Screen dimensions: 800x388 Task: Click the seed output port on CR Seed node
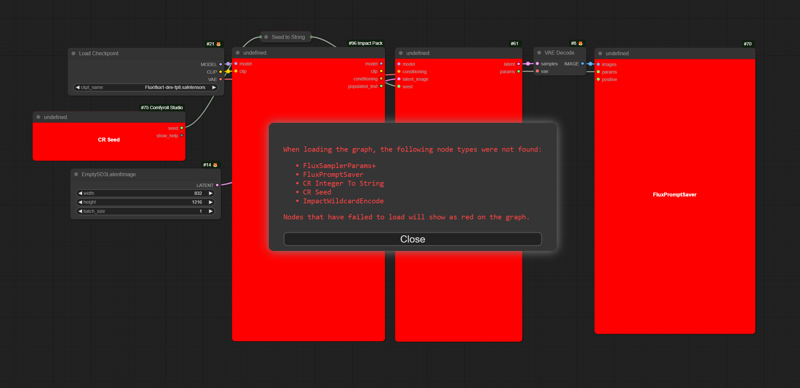click(x=182, y=128)
